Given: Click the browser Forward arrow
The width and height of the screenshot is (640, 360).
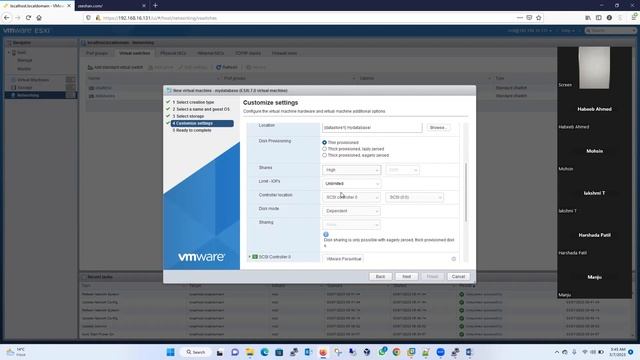Looking at the screenshot, I should pos(18,18).
